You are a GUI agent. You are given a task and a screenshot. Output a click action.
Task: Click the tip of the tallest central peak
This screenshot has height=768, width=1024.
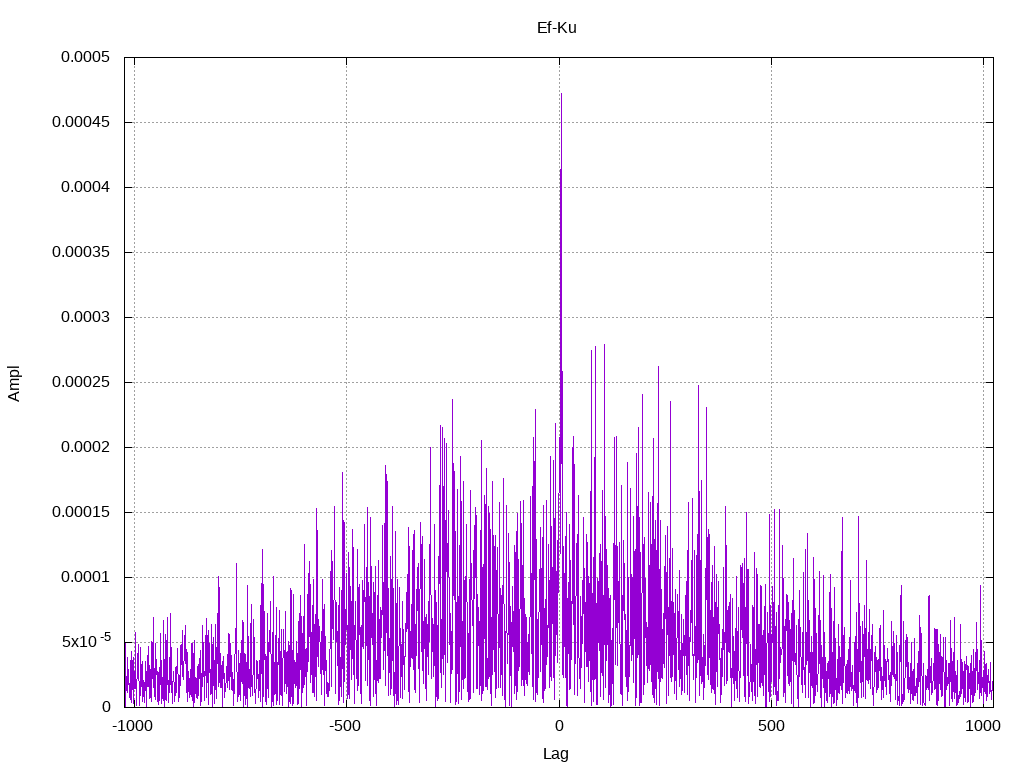pyautogui.click(x=561, y=94)
